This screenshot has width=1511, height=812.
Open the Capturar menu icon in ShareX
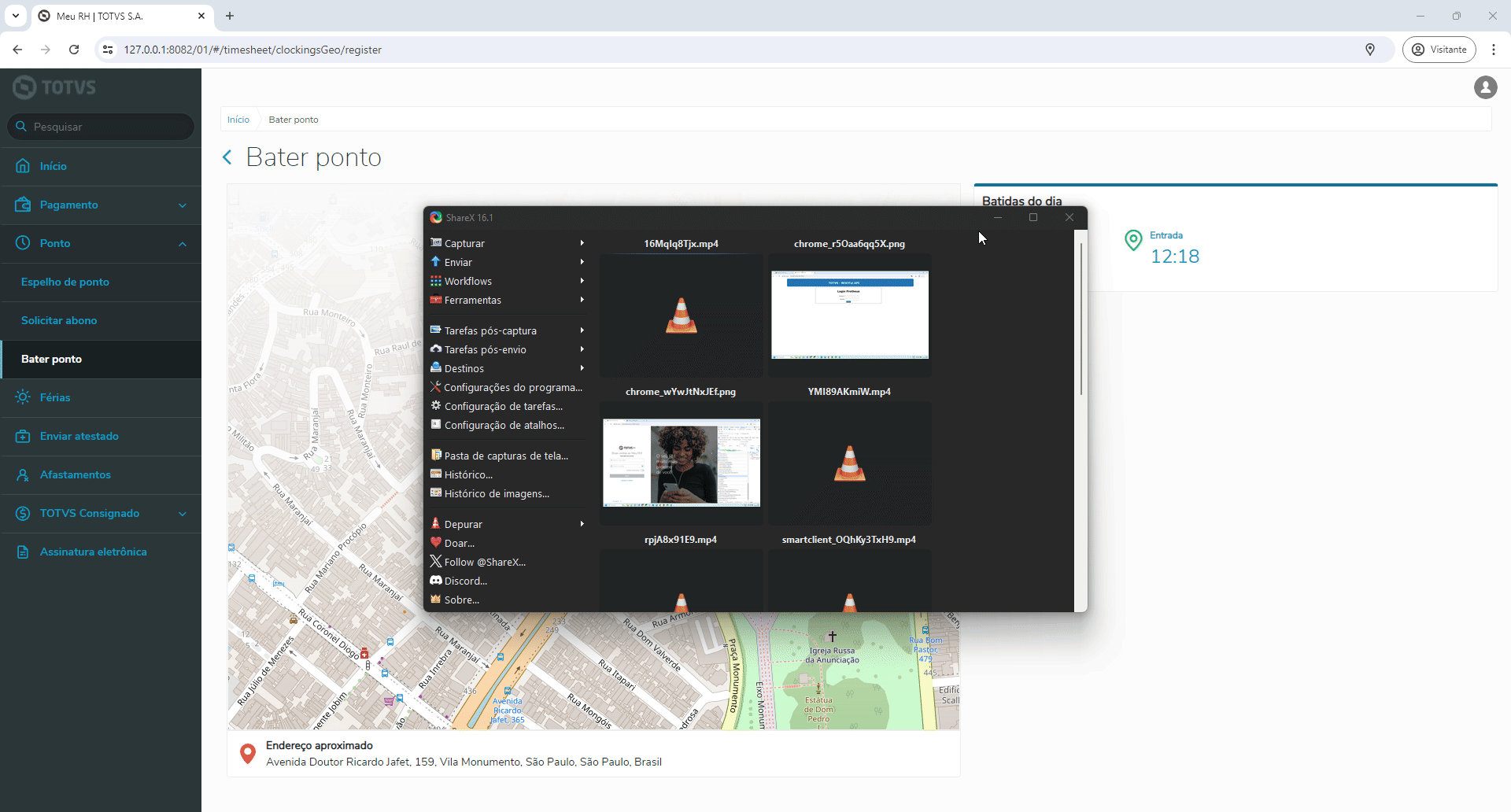(x=435, y=243)
